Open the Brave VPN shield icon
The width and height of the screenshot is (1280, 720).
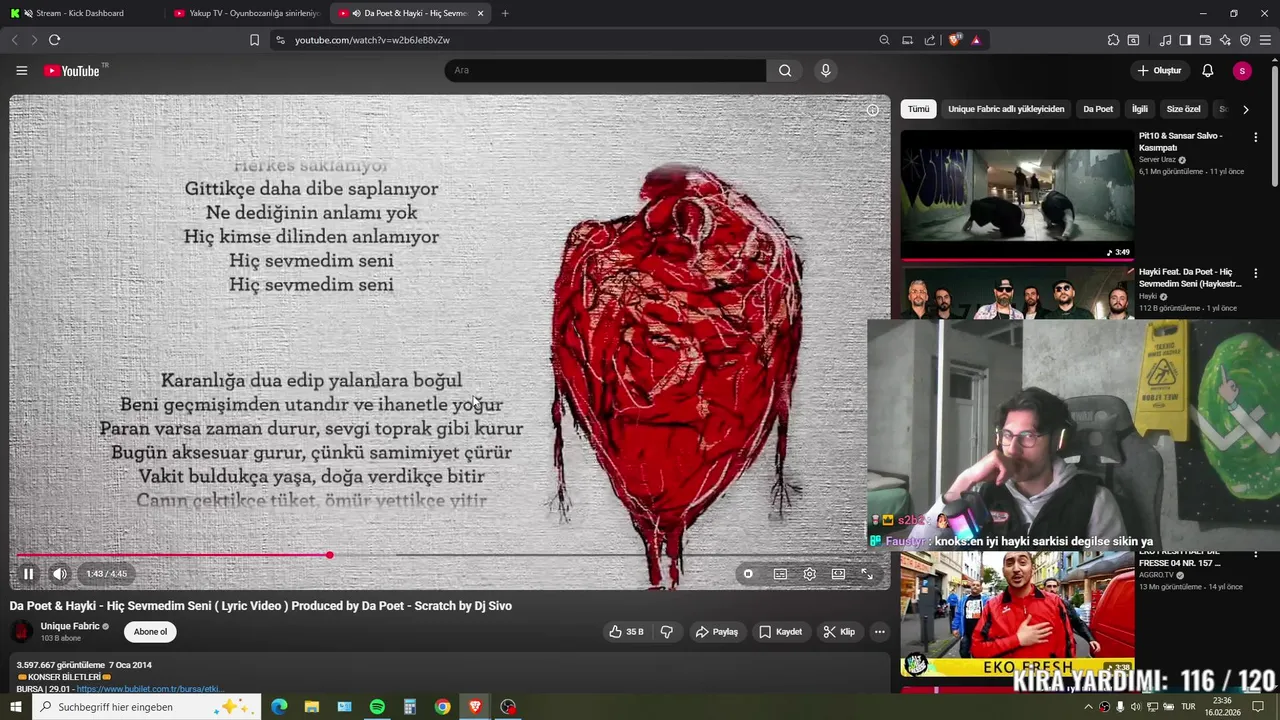pyautogui.click(x=1245, y=40)
